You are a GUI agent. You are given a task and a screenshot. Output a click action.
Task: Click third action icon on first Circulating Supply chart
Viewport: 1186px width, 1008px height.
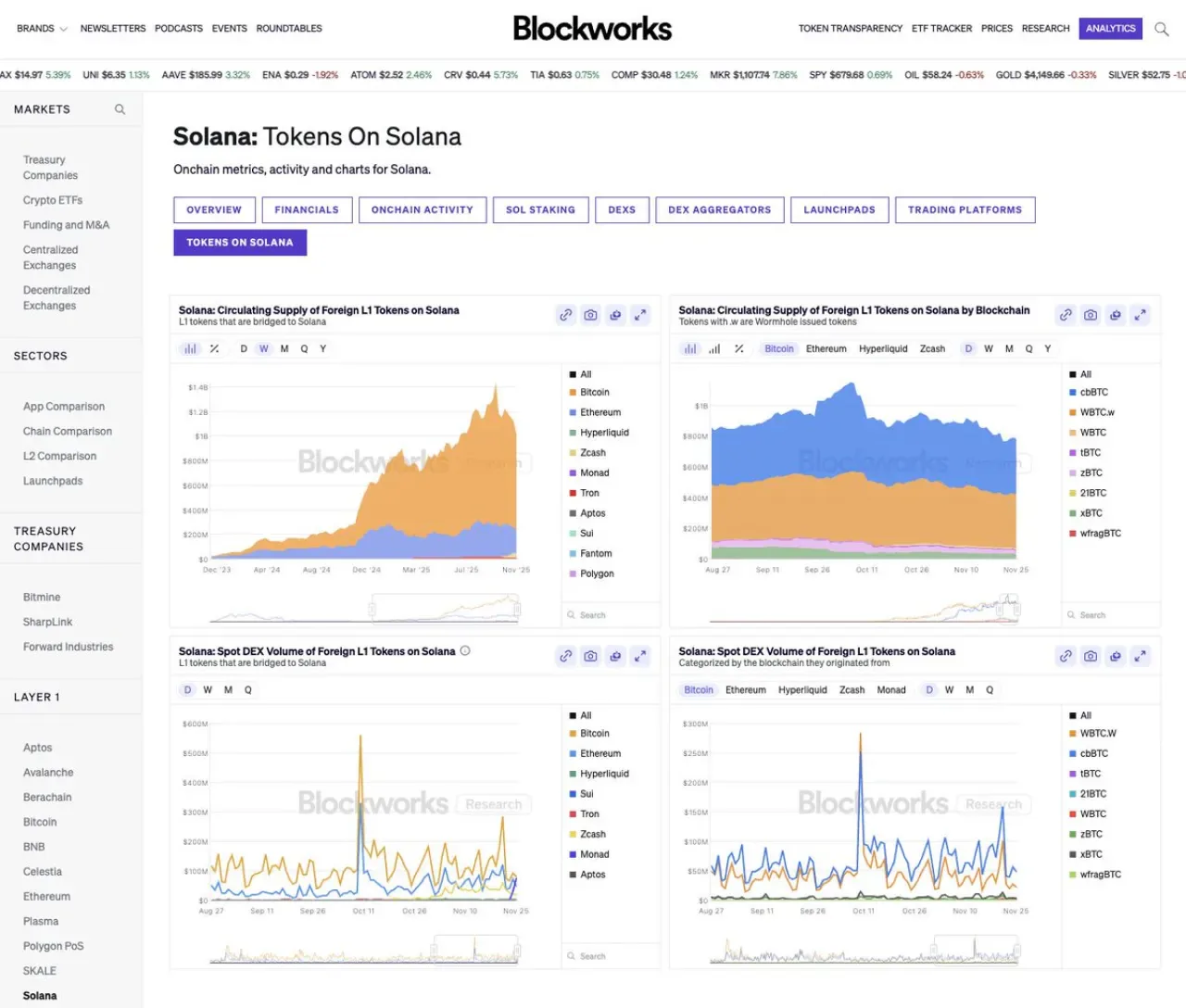pyautogui.click(x=615, y=315)
